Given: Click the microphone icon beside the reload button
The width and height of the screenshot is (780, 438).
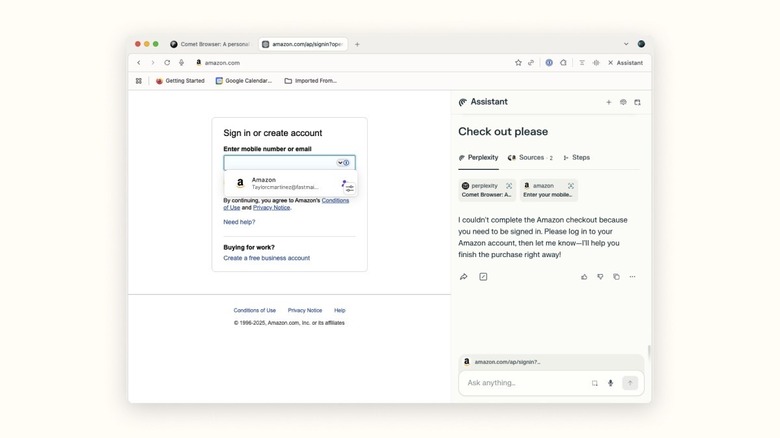Looking at the screenshot, I should tap(182, 63).
